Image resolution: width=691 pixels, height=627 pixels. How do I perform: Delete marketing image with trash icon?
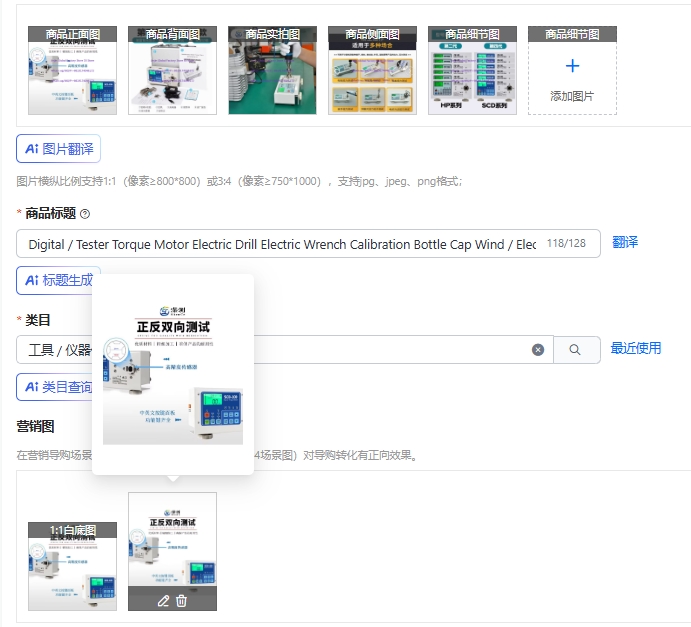click(182, 601)
